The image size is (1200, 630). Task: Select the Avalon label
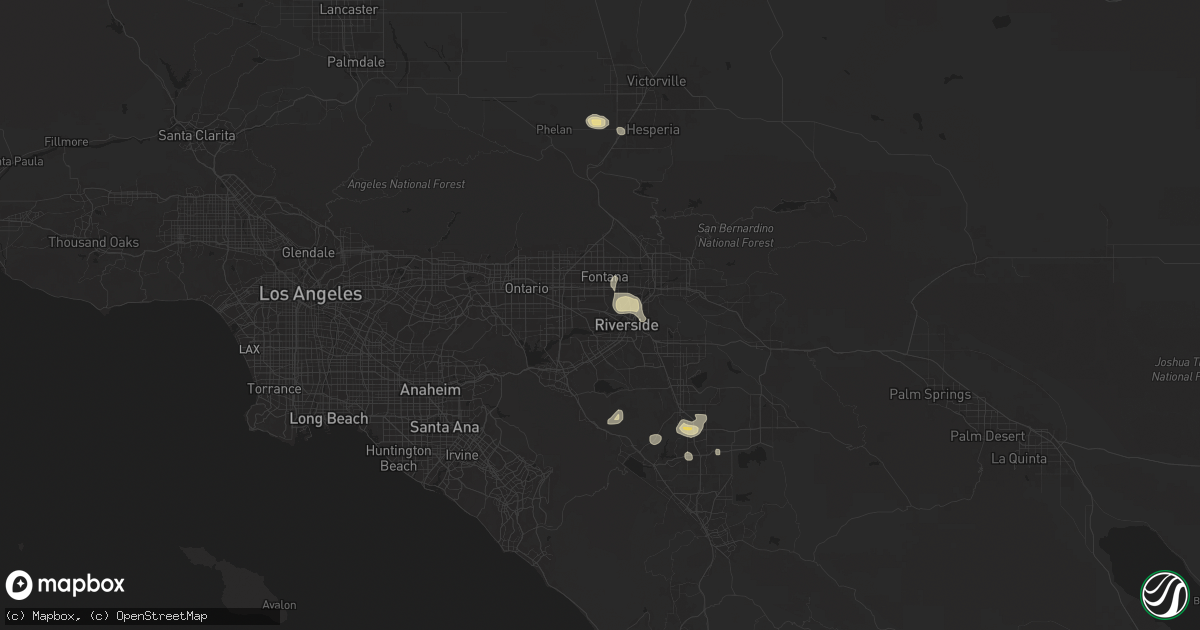279,605
